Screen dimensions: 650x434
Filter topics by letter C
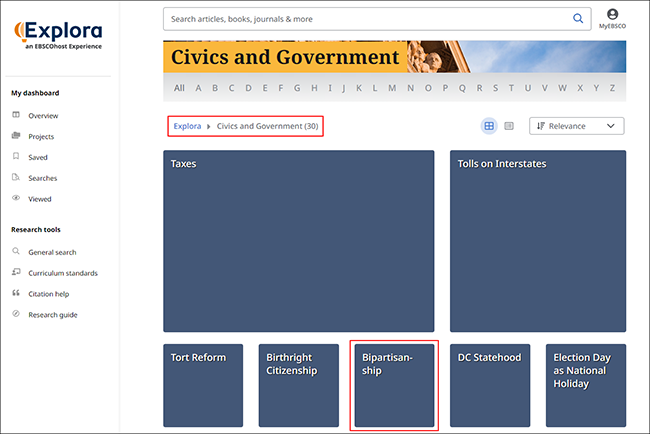coord(231,88)
